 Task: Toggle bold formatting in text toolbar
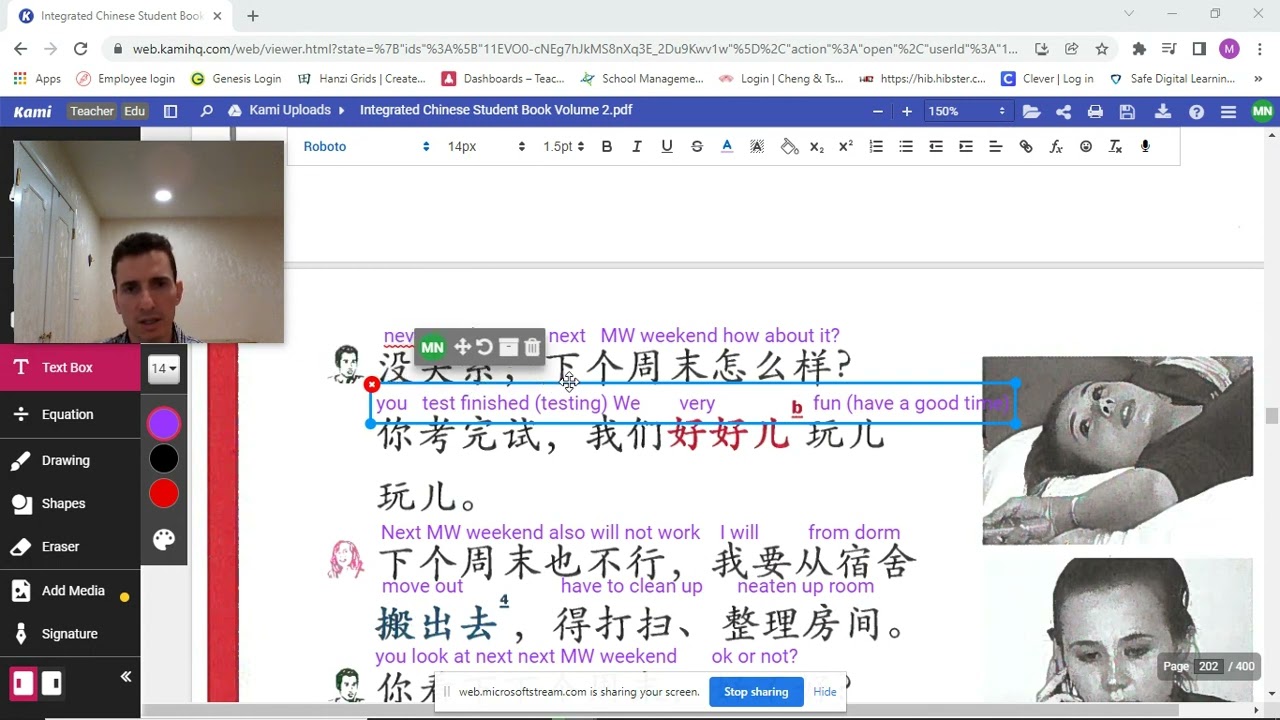[x=606, y=147]
